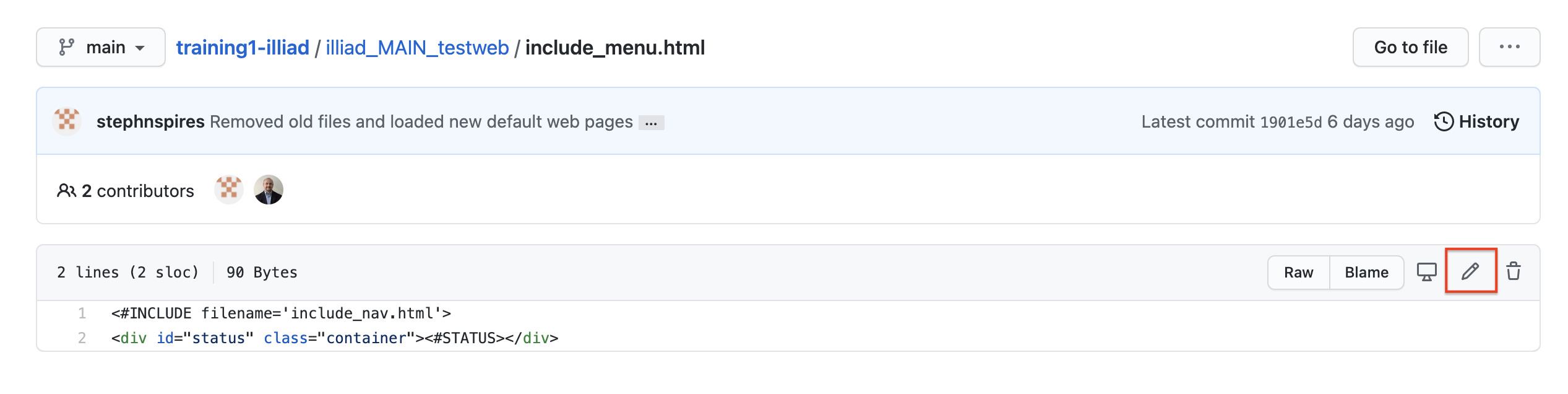Click stephnspires avatar in commit bar
Image resolution: width=1568 pixels, height=394 pixels.
pos(67,121)
